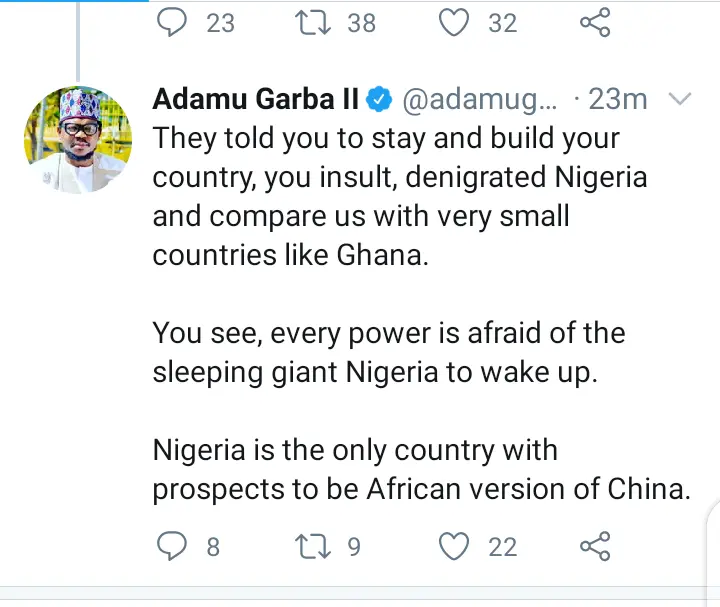
Task: Click the 32 likes count on upper tweet
Action: 503,22
